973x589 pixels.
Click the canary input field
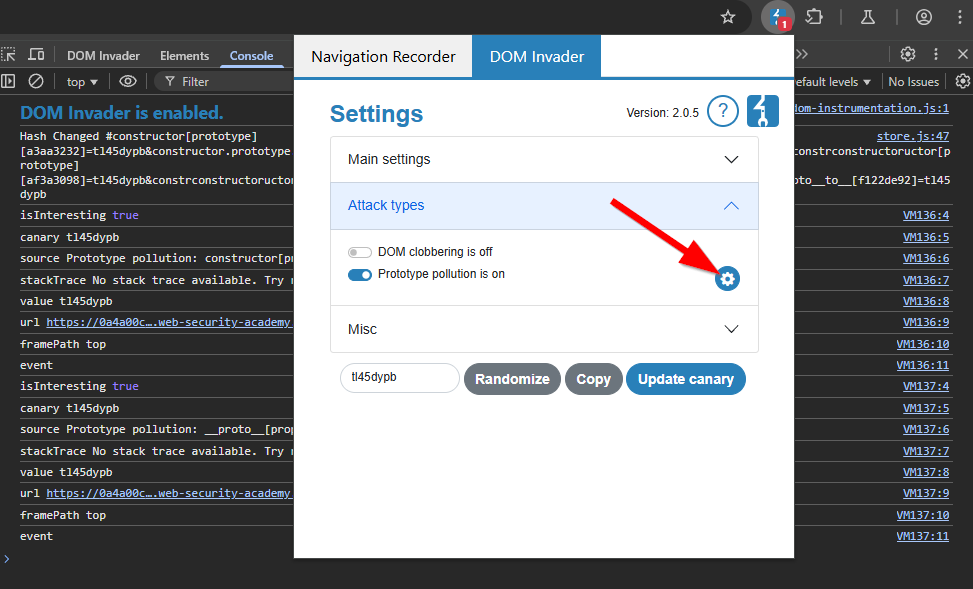click(x=400, y=377)
